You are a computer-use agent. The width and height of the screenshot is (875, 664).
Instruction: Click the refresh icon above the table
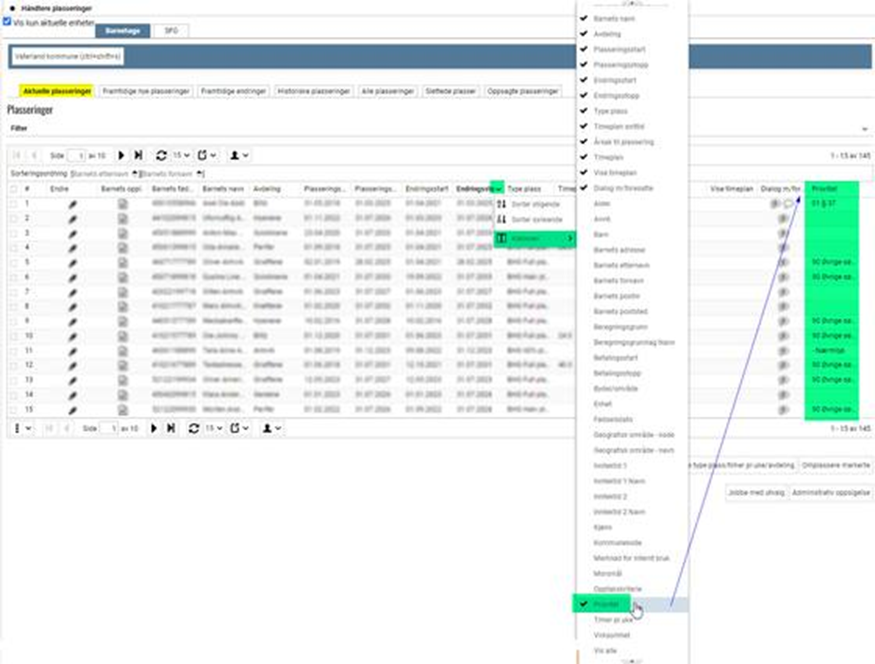(161, 156)
